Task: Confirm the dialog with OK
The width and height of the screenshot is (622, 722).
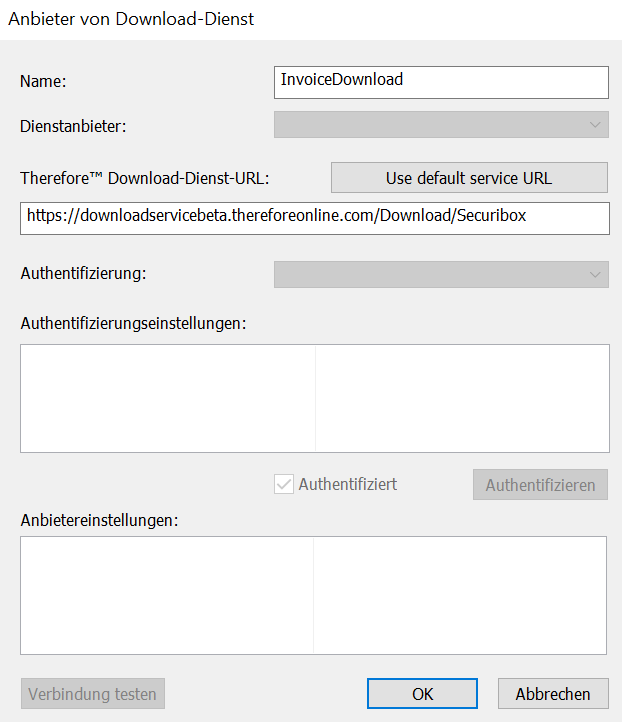Action: point(422,694)
